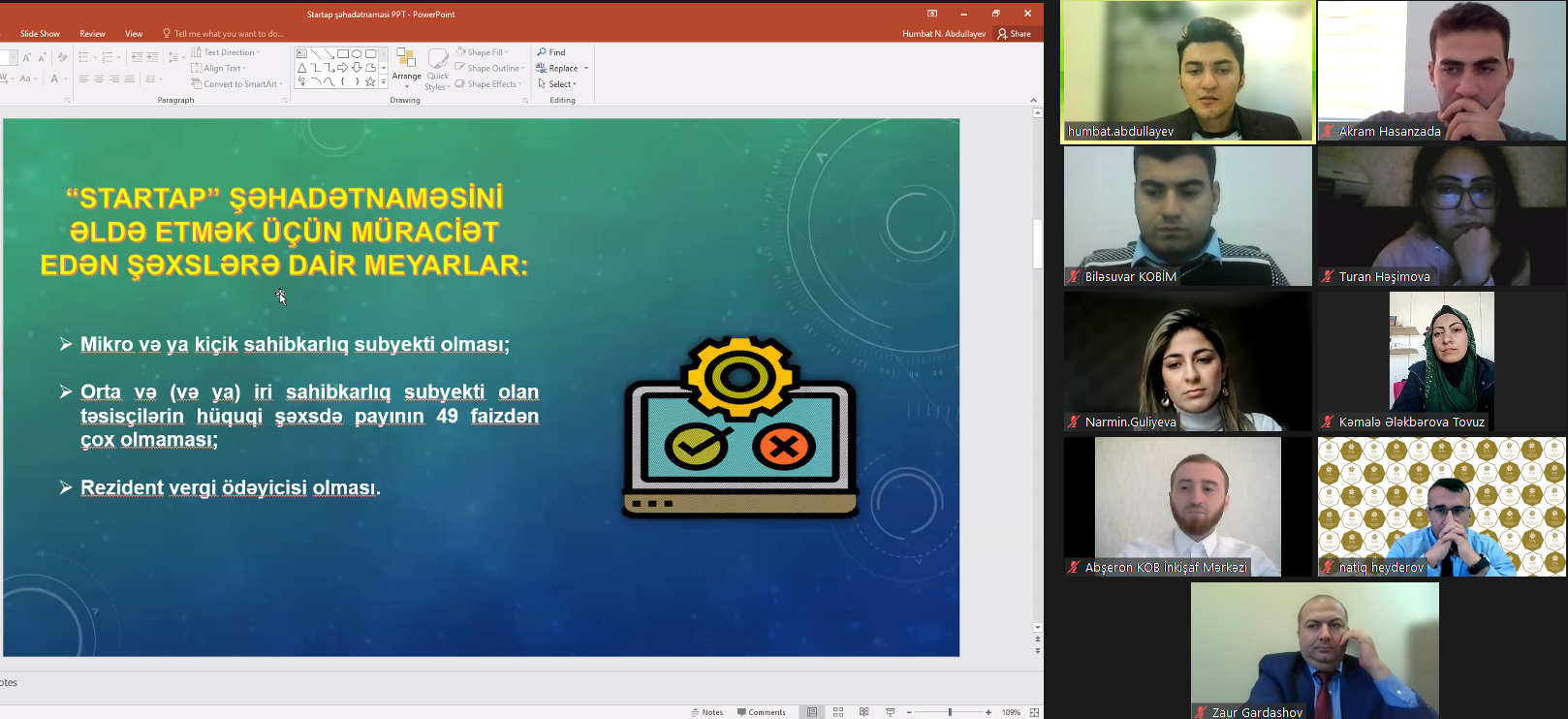Click the 109% zoom level
Screen dimensions: 1568x719
tap(1011, 712)
